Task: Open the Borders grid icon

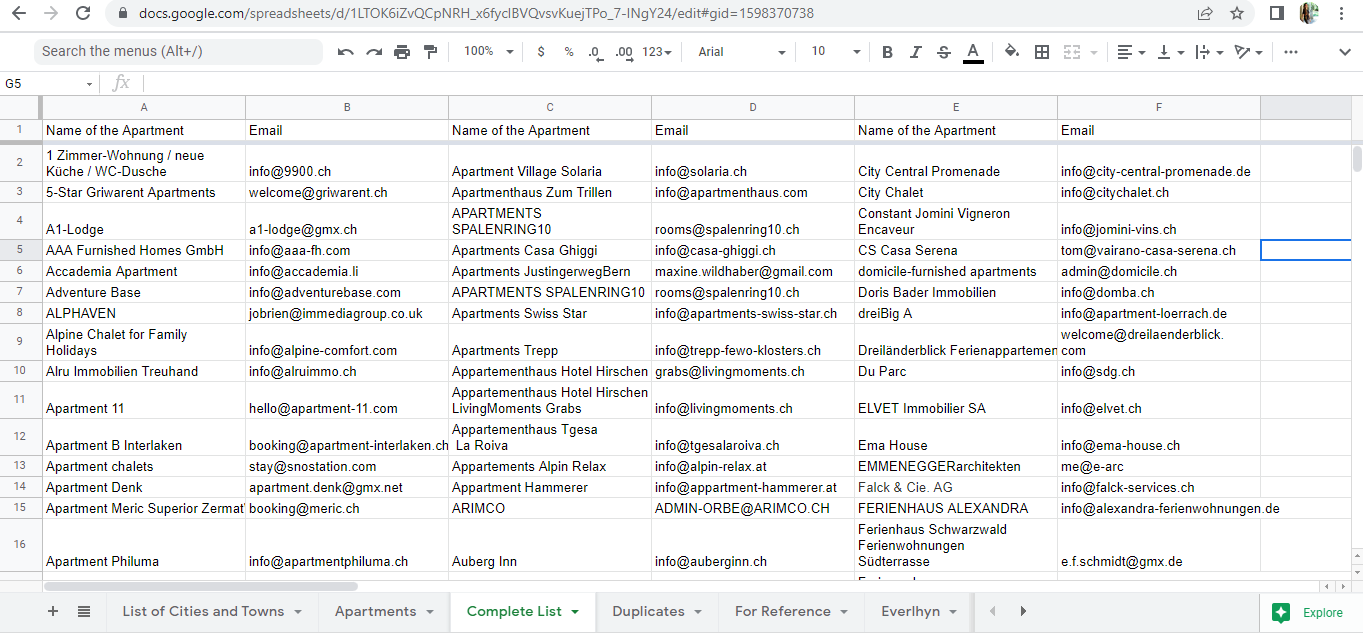Action: click(1042, 52)
